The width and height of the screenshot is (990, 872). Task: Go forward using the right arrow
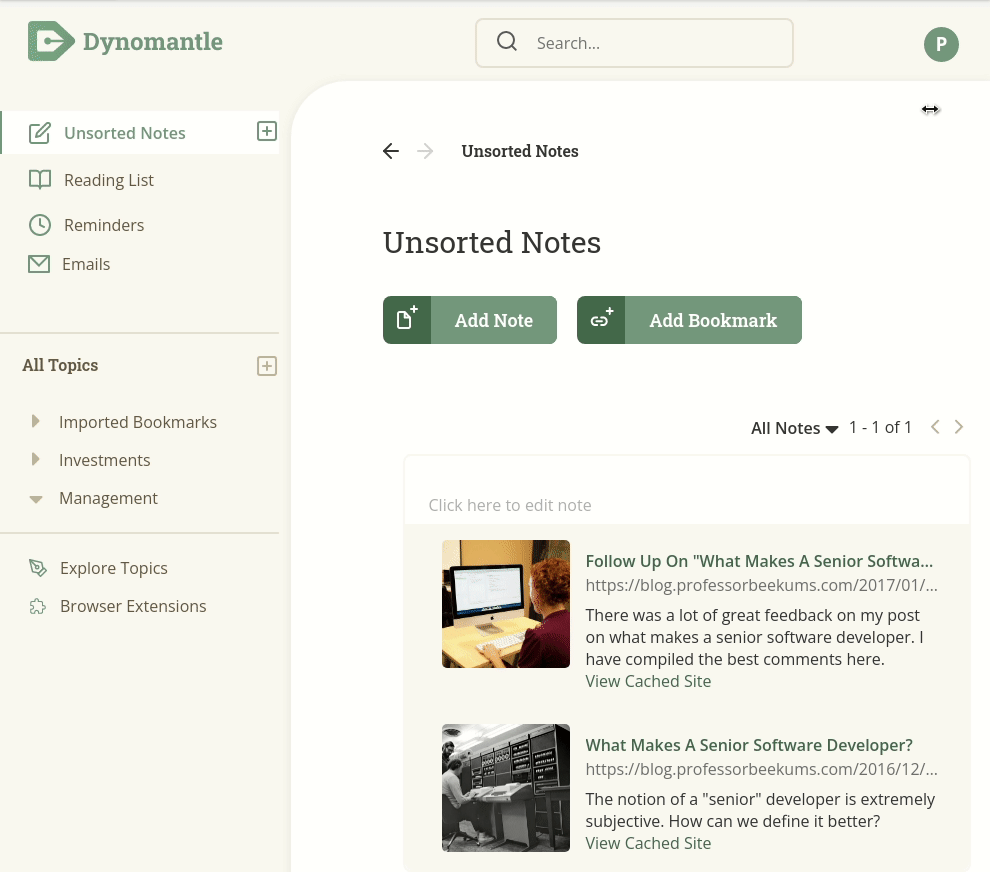click(425, 151)
